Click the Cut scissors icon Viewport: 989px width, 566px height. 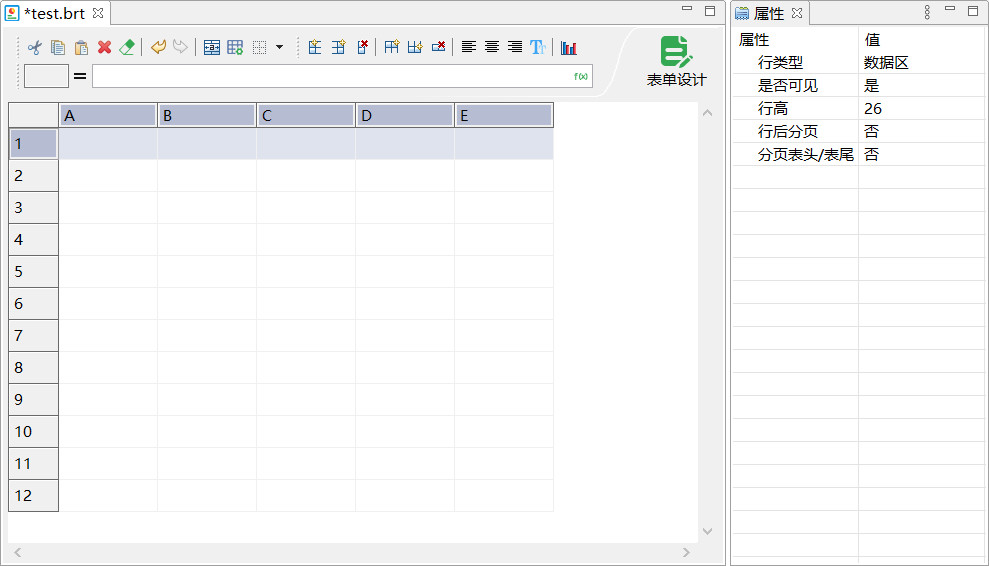(35, 47)
